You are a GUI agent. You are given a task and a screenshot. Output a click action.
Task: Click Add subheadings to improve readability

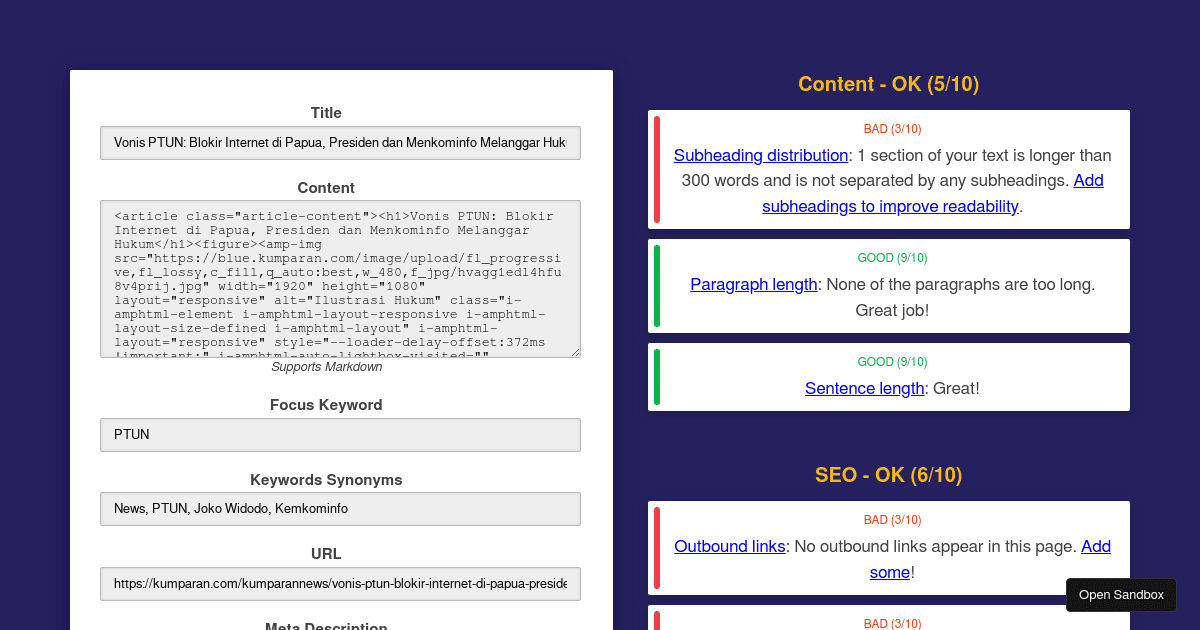click(x=890, y=206)
